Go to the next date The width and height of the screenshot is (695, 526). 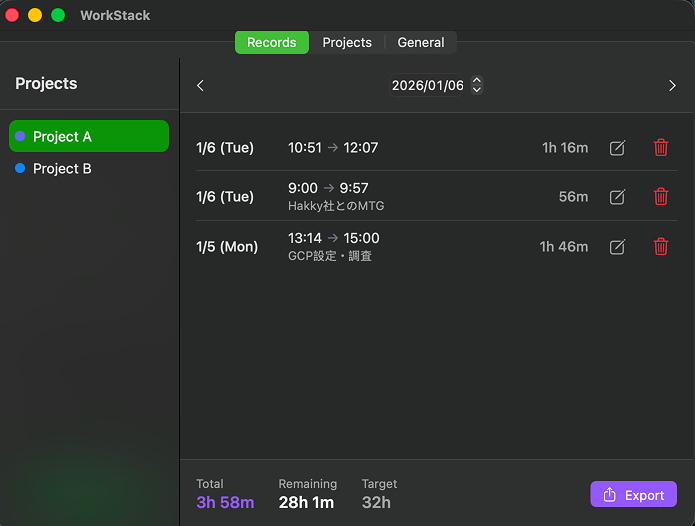point(672,86)
